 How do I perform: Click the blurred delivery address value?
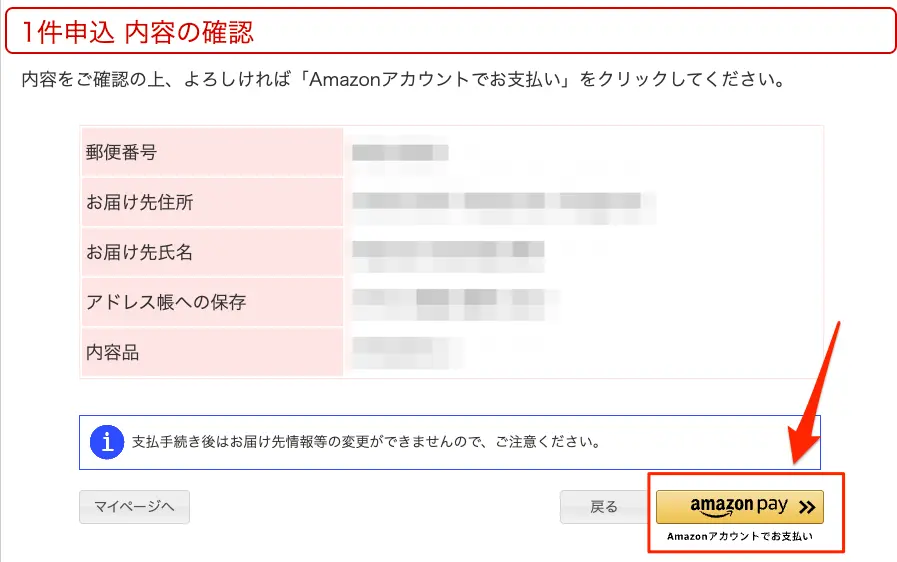(x=502, y=203)
